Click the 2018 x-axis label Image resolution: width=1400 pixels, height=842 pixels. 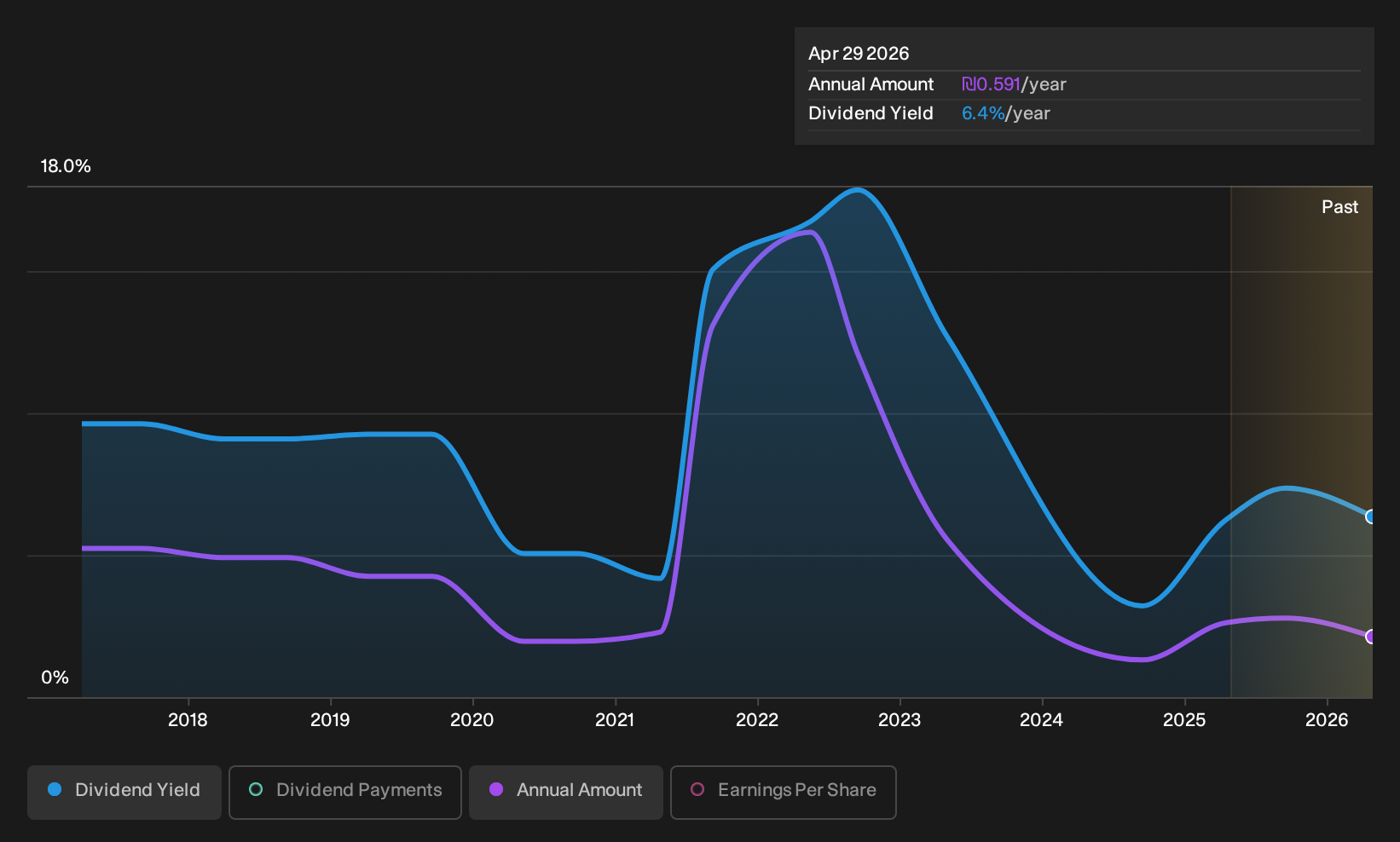188,720
